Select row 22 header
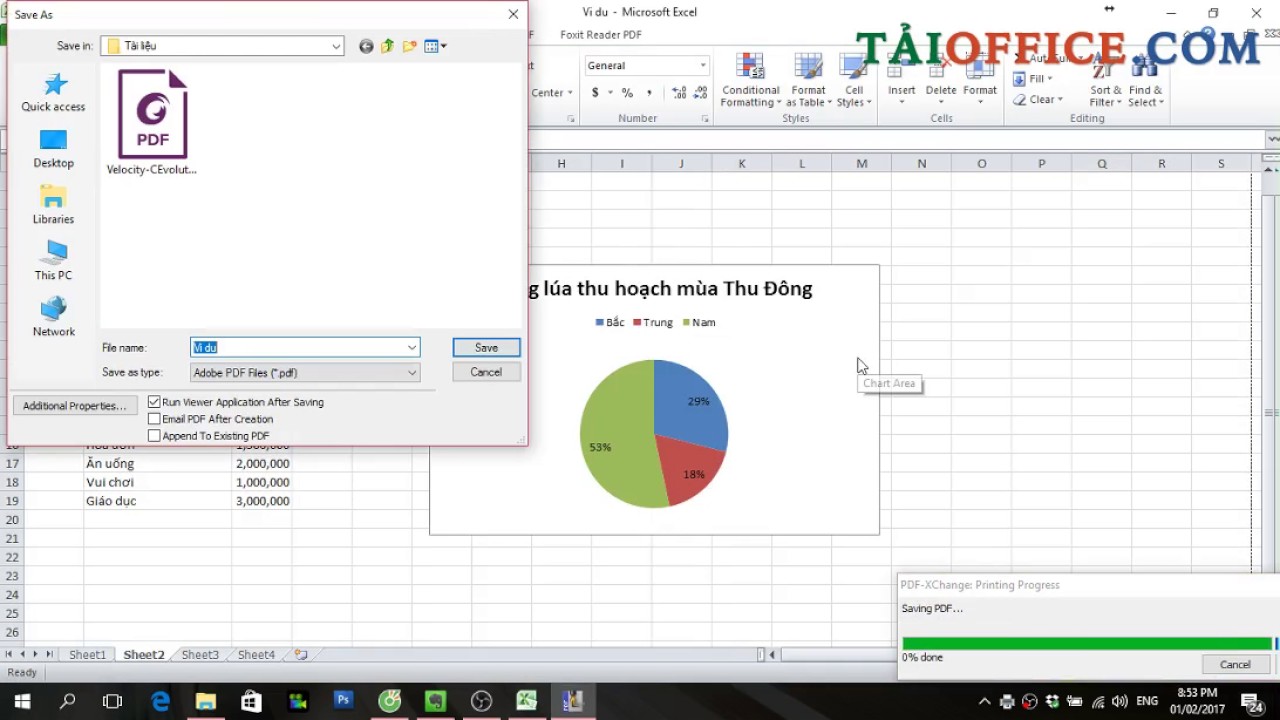Screen dimensions: 1280x720 point(12,557)
